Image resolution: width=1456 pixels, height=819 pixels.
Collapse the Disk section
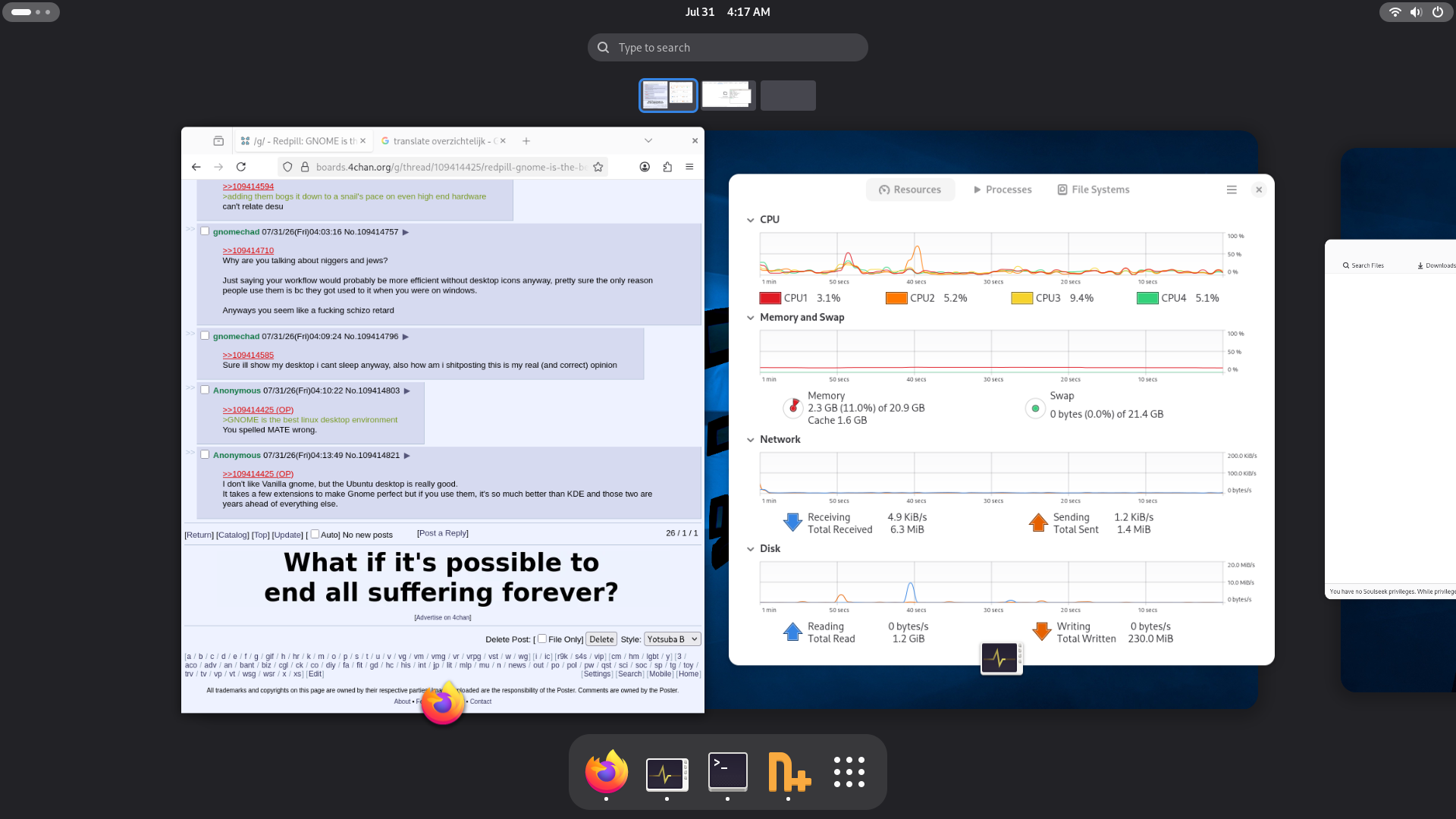(x=751, y=549)
